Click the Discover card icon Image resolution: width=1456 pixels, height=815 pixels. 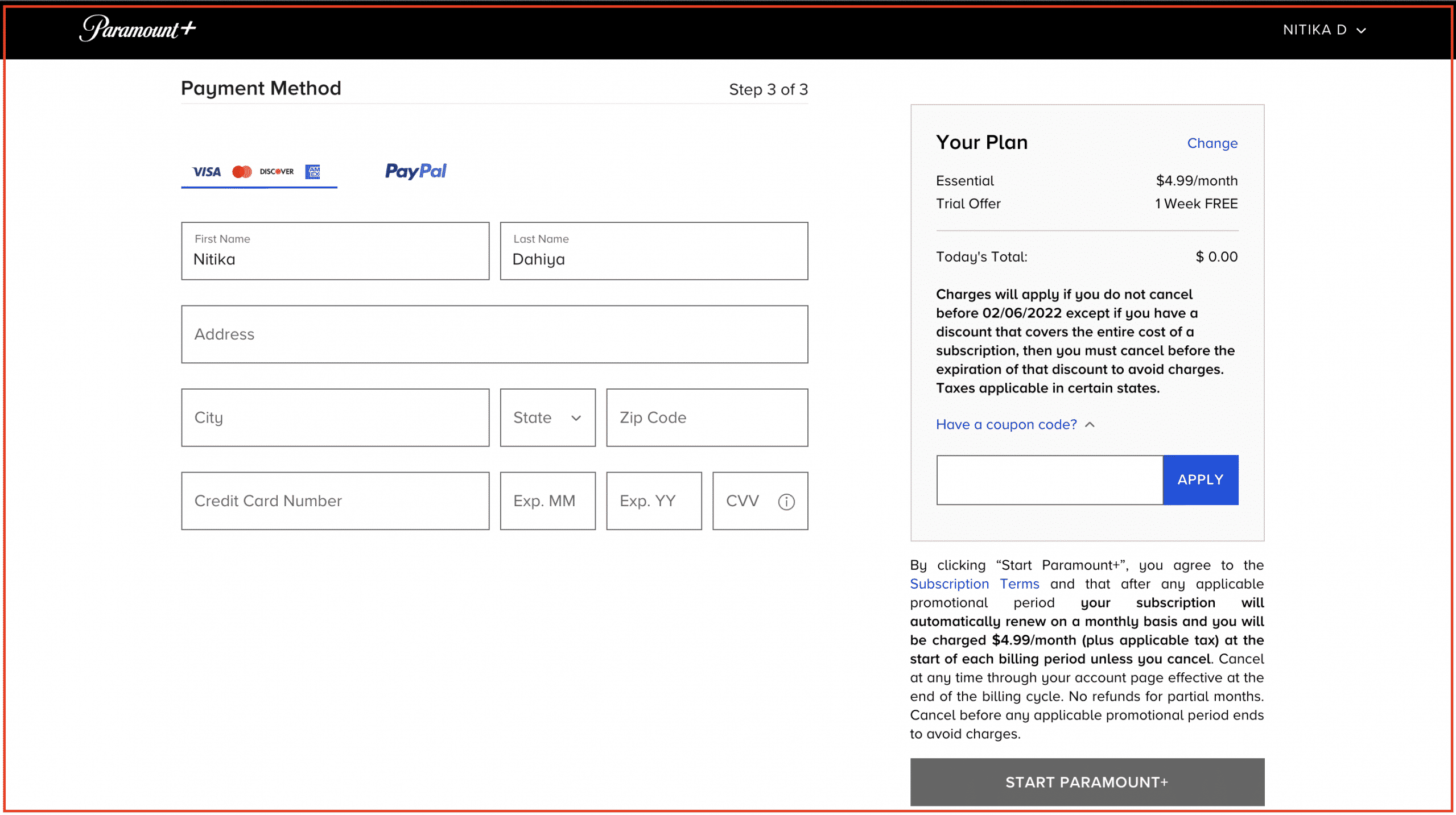[277, 171]
